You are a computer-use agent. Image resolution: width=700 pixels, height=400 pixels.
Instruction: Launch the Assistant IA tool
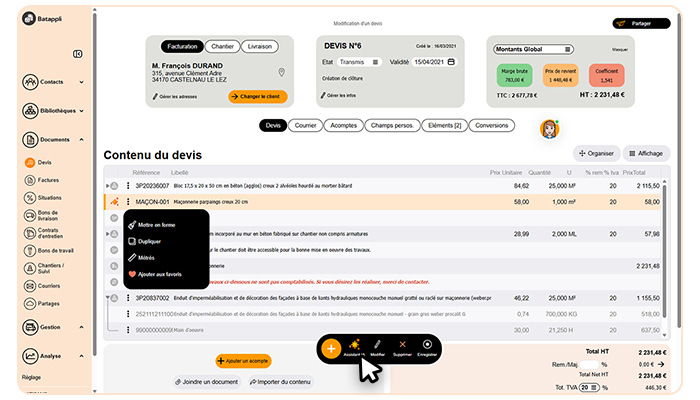tap(354, 348)
